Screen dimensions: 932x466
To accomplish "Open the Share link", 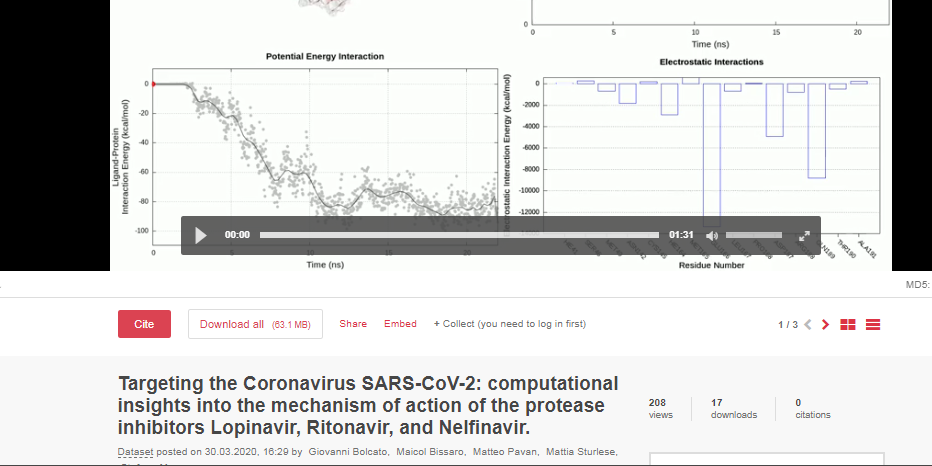I will click(353, 324).
